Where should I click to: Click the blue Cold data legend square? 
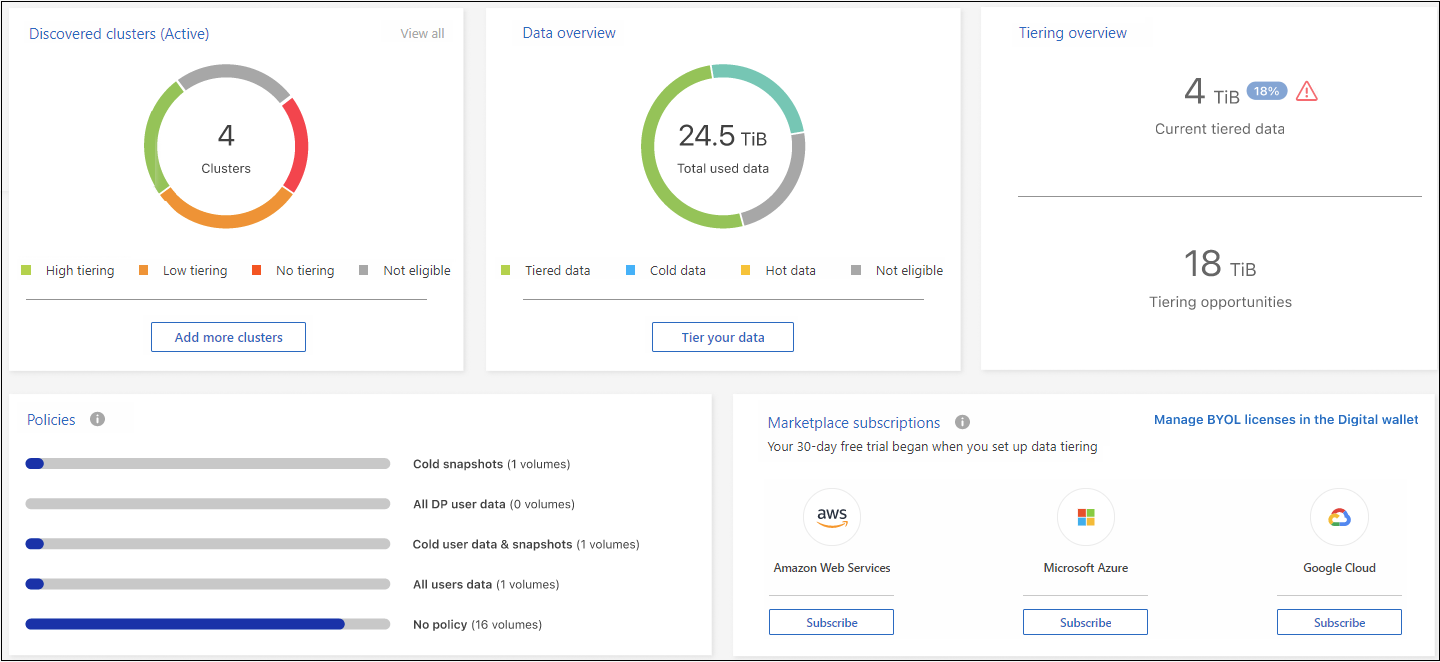[631, 270]
